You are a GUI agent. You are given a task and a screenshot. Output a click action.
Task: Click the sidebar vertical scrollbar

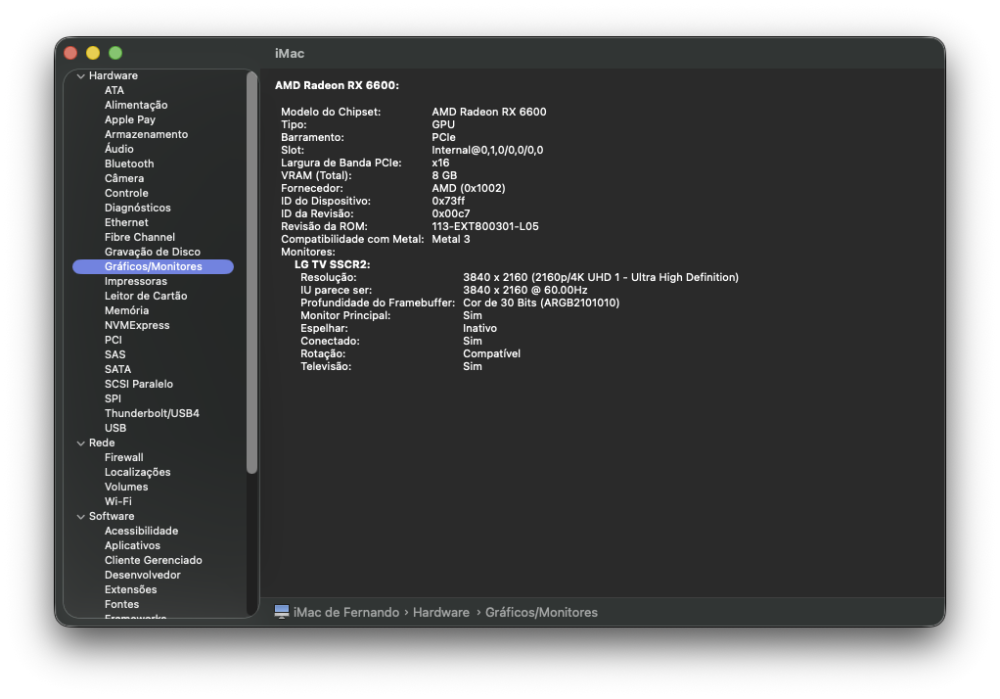pos(252,272)
